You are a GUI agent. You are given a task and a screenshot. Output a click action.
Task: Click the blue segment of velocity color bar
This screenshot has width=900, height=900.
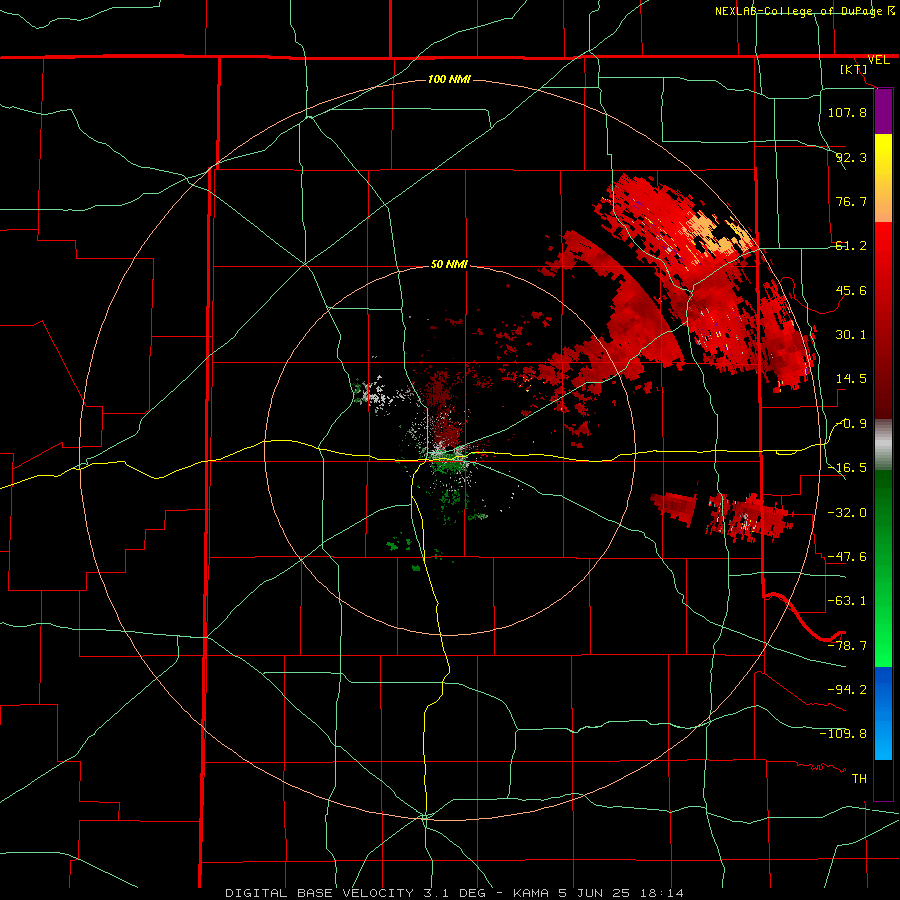(x=883, y=713)
